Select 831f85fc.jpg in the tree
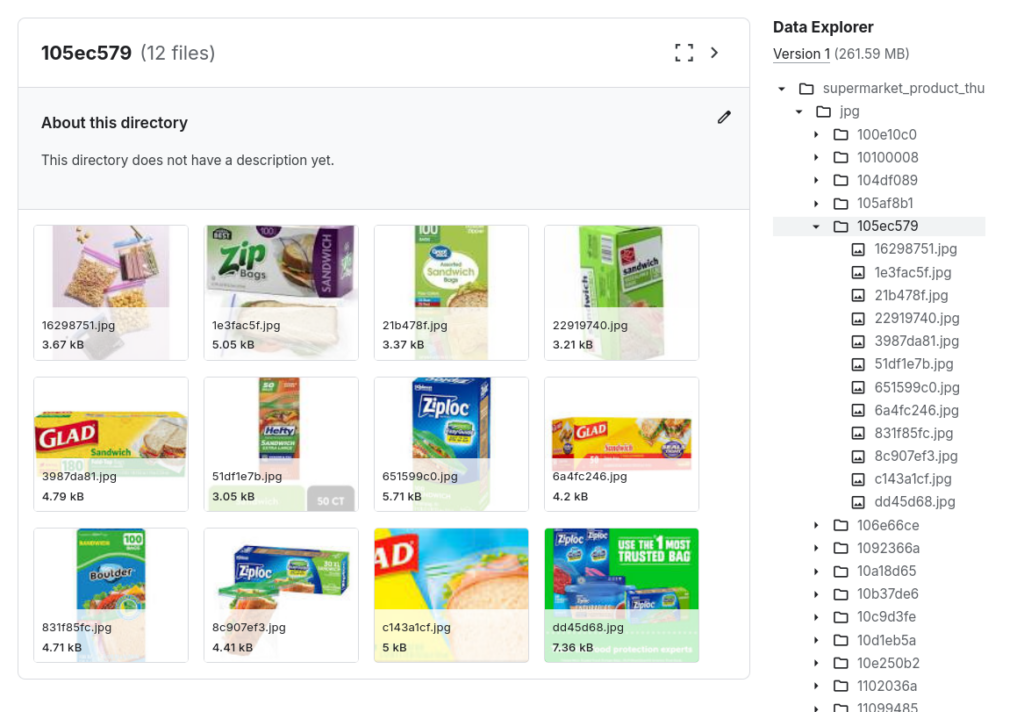 pyautogui.click(x=899, y=433)
